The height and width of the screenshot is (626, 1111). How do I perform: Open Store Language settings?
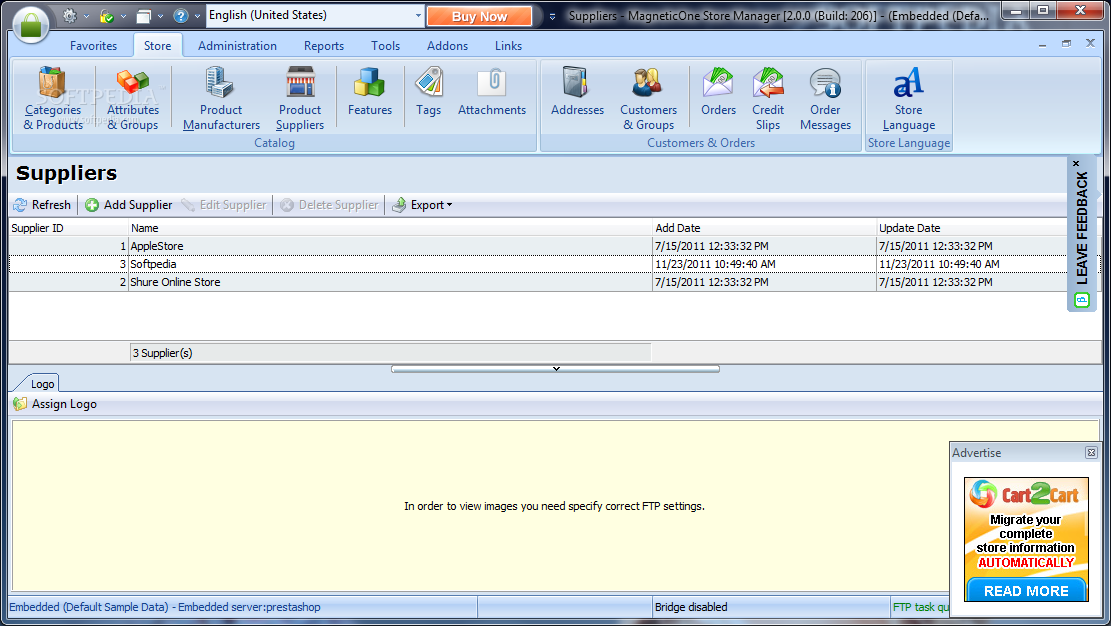(x=908, y=99)
